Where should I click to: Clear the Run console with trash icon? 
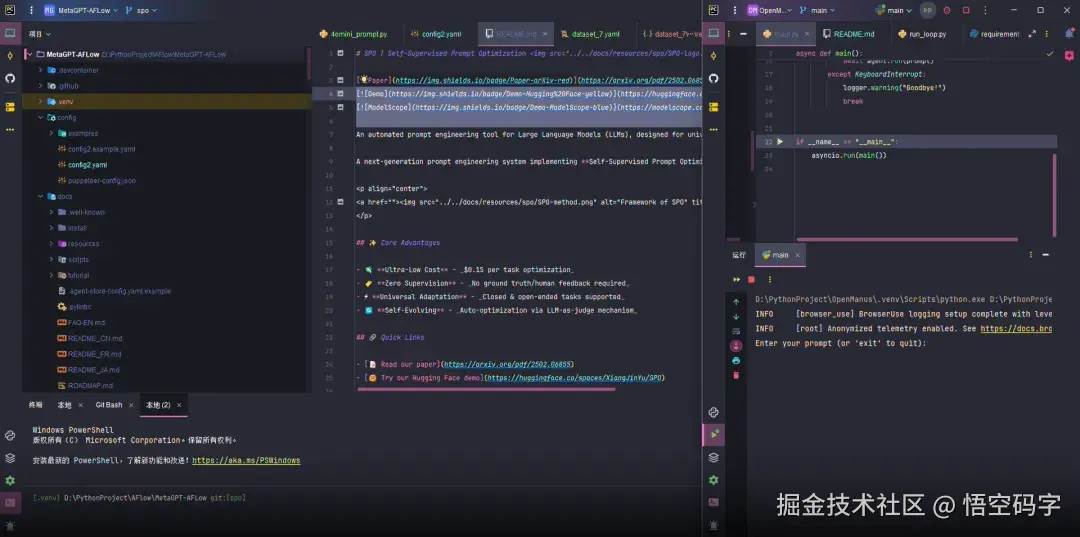[736, 375]
